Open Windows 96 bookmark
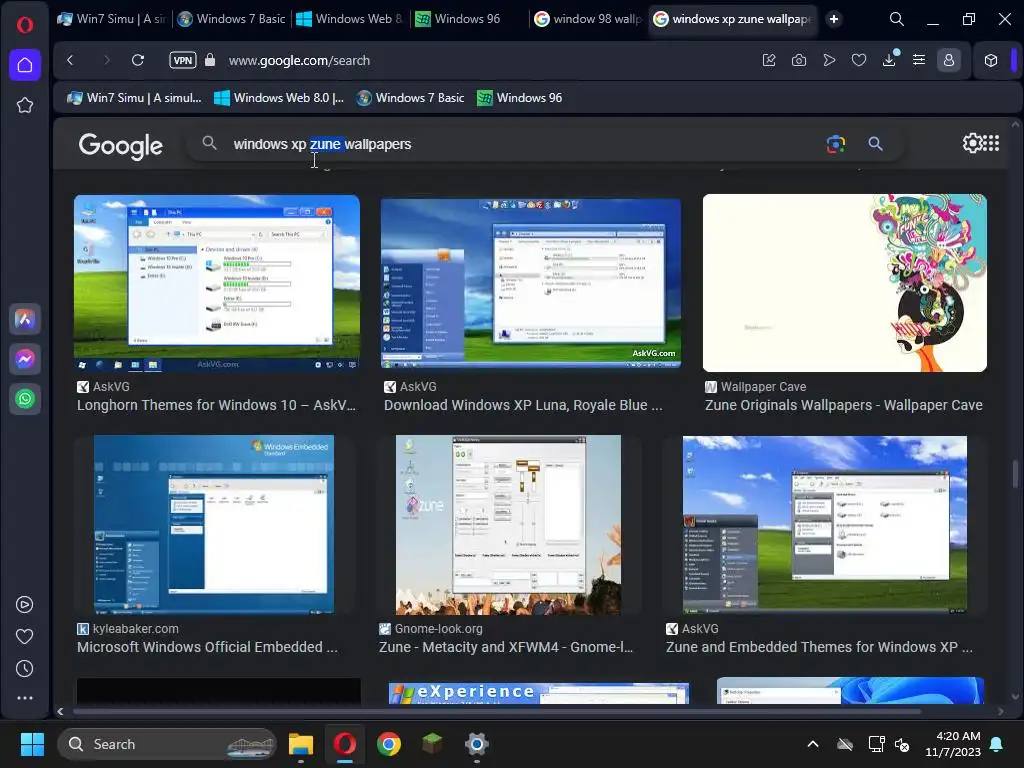1024x768 pixels. coord(520,98)
